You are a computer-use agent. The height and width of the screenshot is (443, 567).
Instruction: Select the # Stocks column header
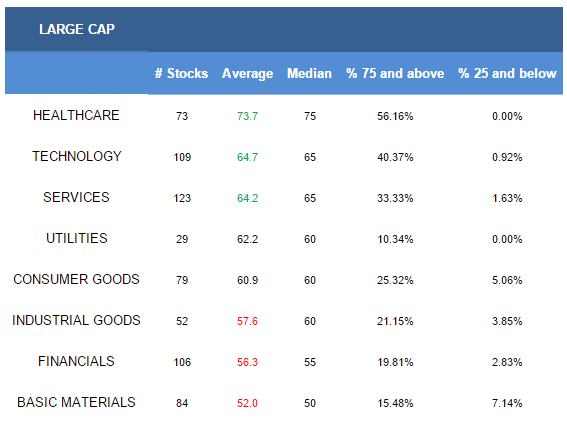click(182, 73)
